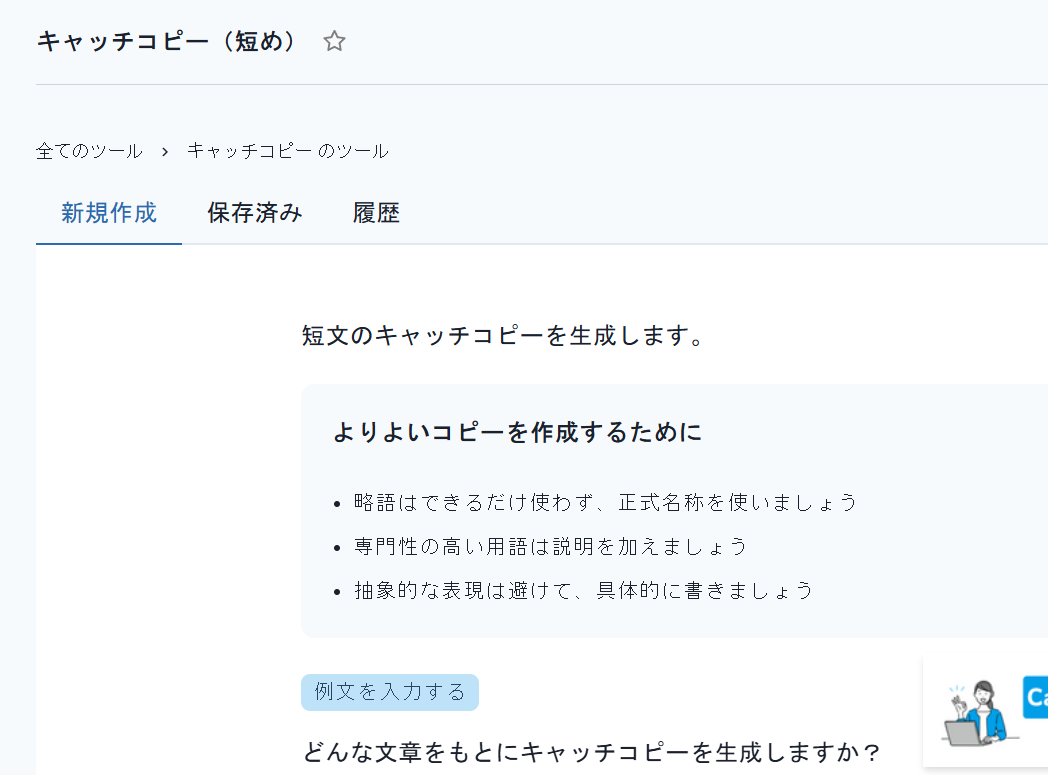Click the breadcrumb chevron separator arrow

pos(164,152)
